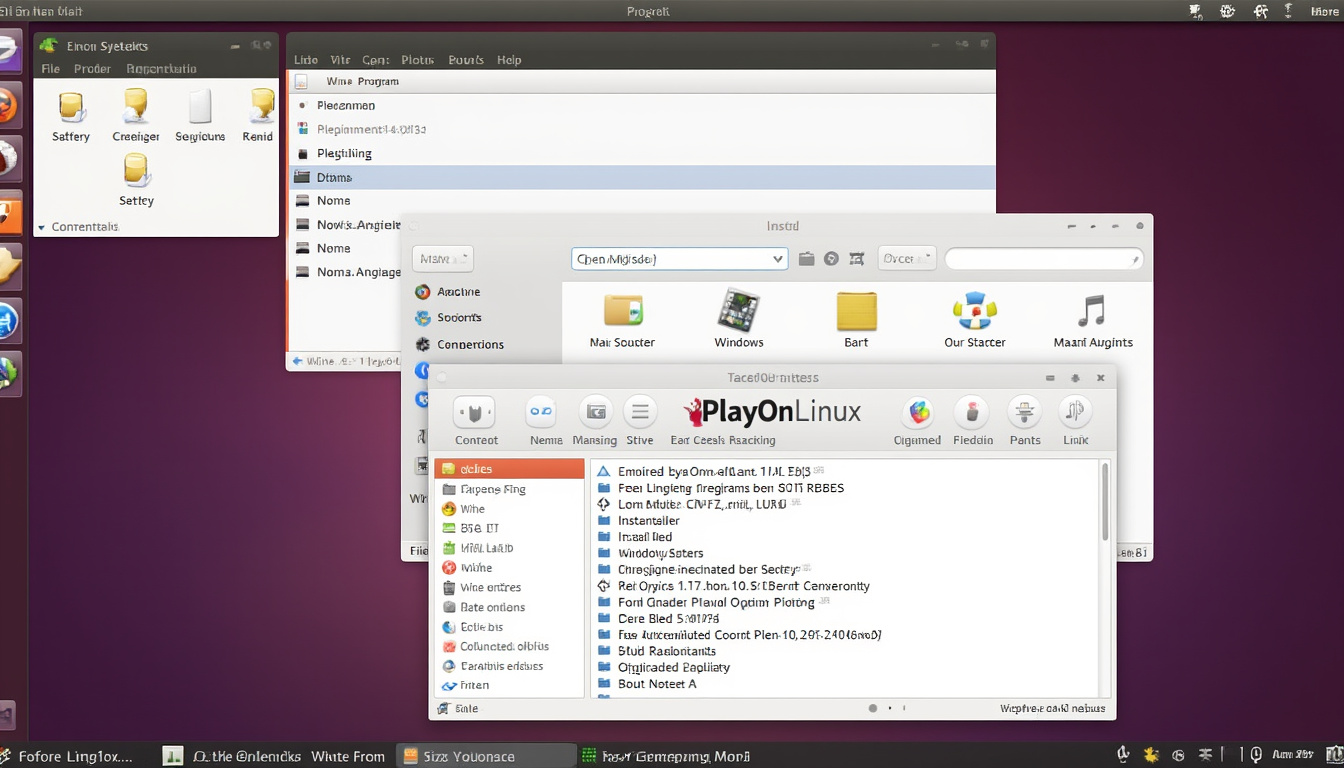Open the Plotus menu in the Wine window
Viewport: 1344px width, 768px height.
(x=418, y=60)
